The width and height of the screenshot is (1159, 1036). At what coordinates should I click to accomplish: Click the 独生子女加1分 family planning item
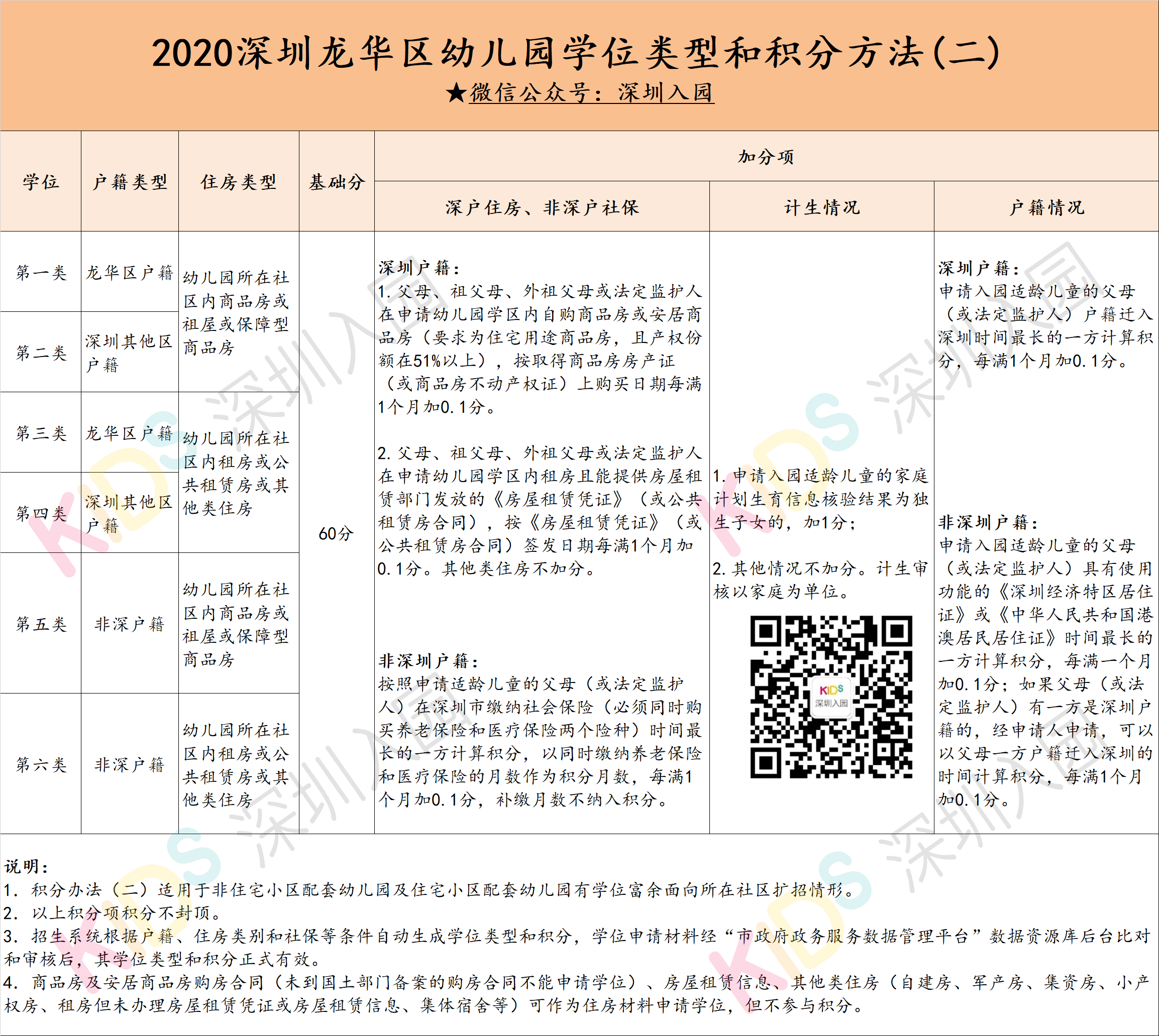point(821,499)
